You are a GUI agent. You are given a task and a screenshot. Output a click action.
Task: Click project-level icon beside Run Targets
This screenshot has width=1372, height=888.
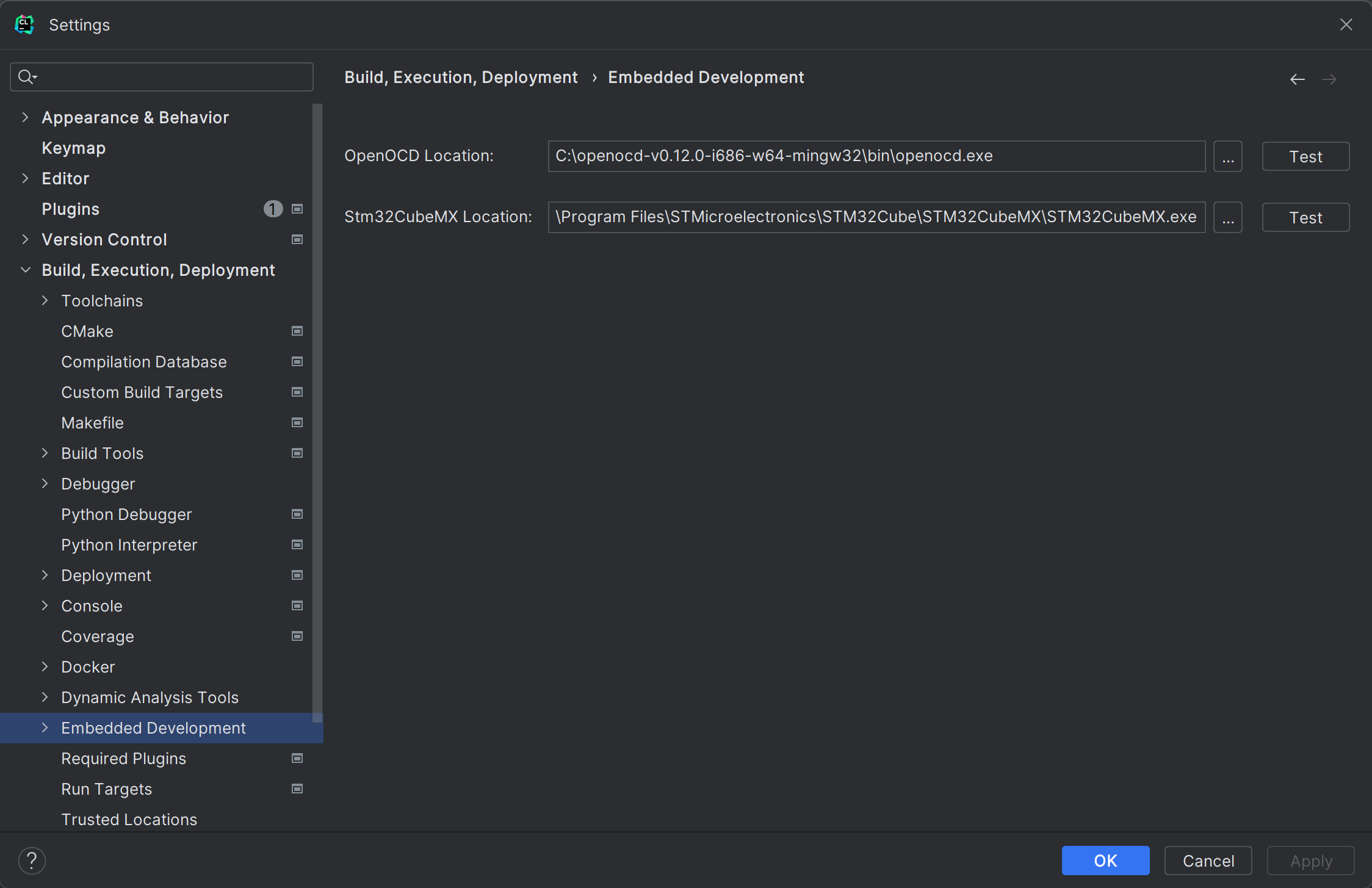(297, 789)
